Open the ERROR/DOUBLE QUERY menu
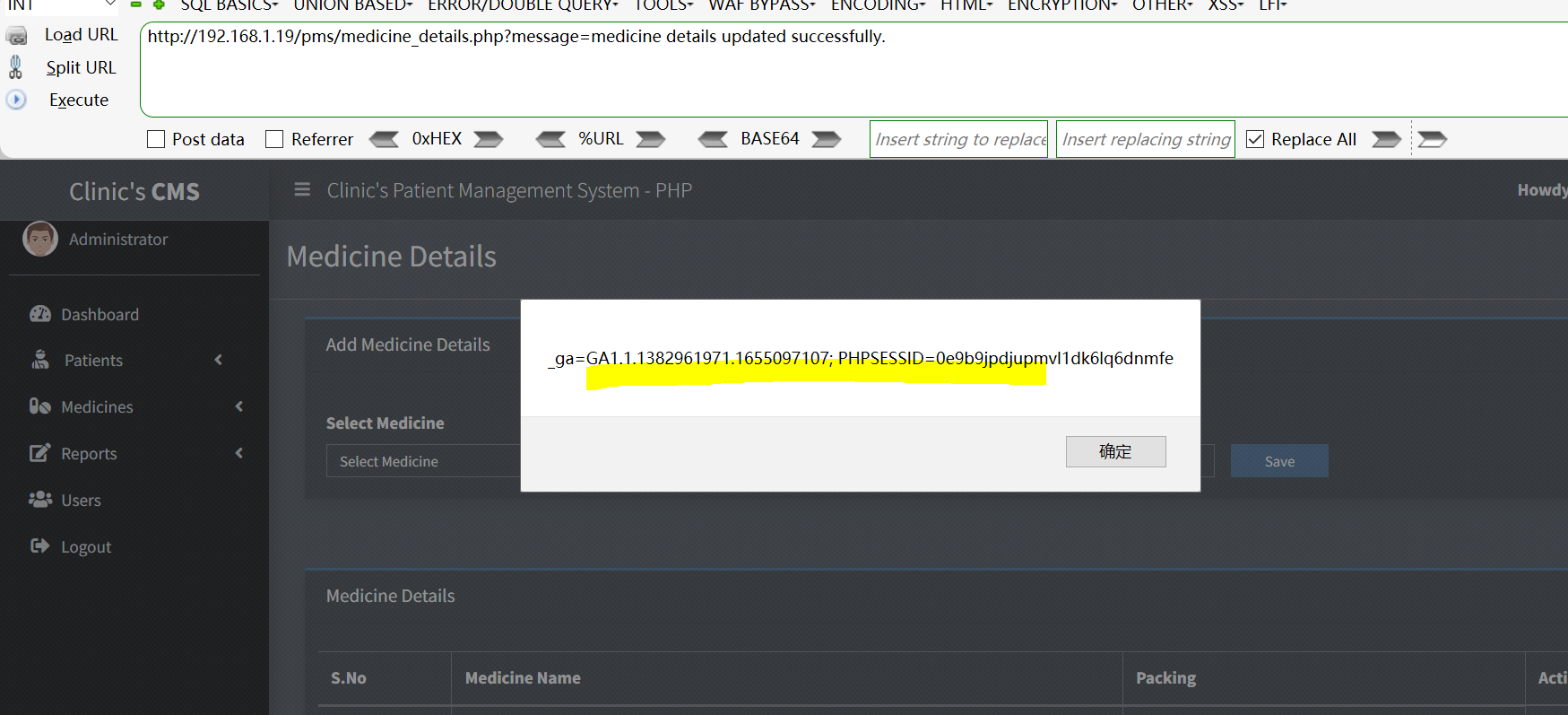This screenshot has height=715, width=1568. (x=524, y=5)
